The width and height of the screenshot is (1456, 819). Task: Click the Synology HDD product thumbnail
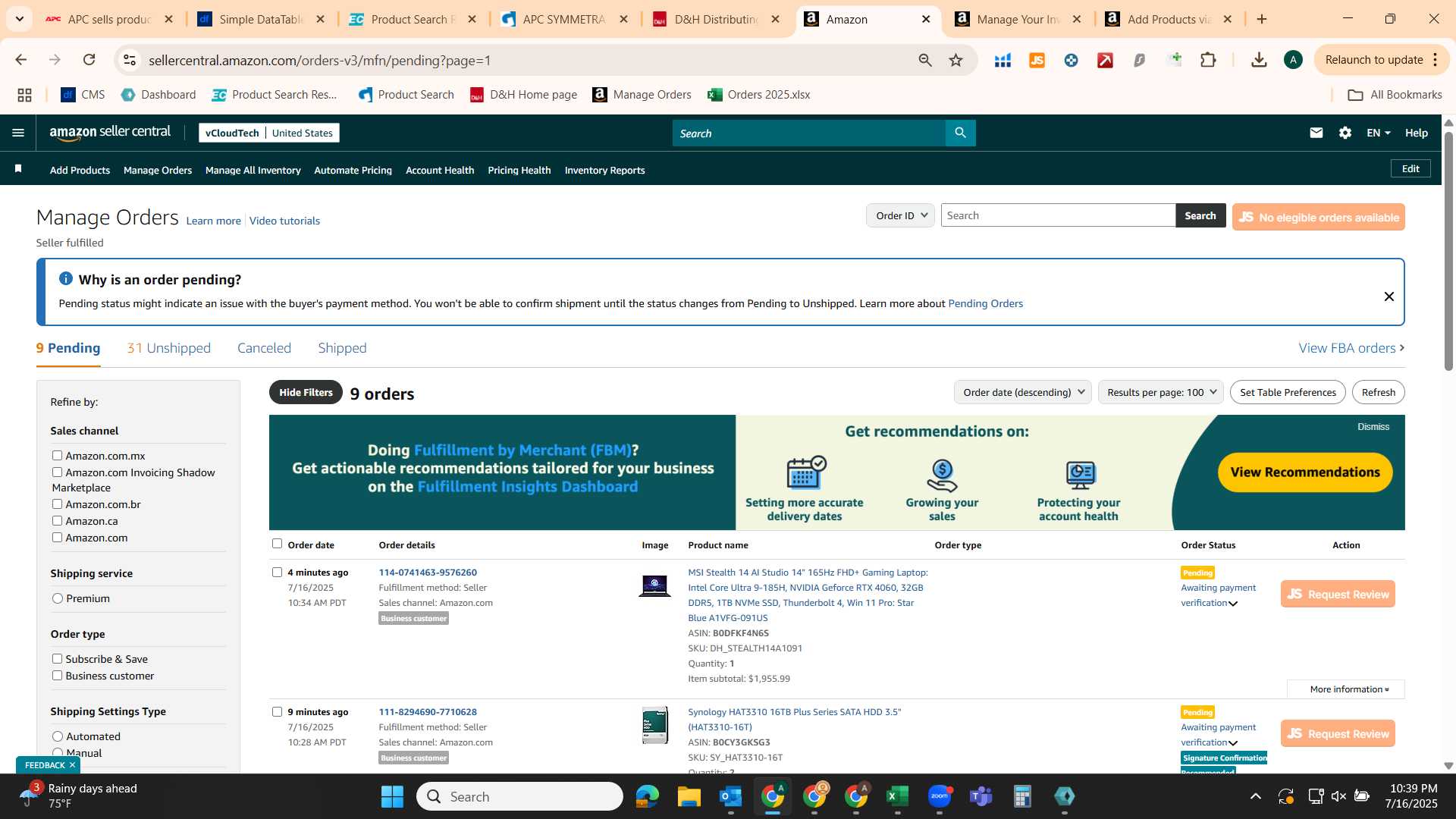point(654,725)
